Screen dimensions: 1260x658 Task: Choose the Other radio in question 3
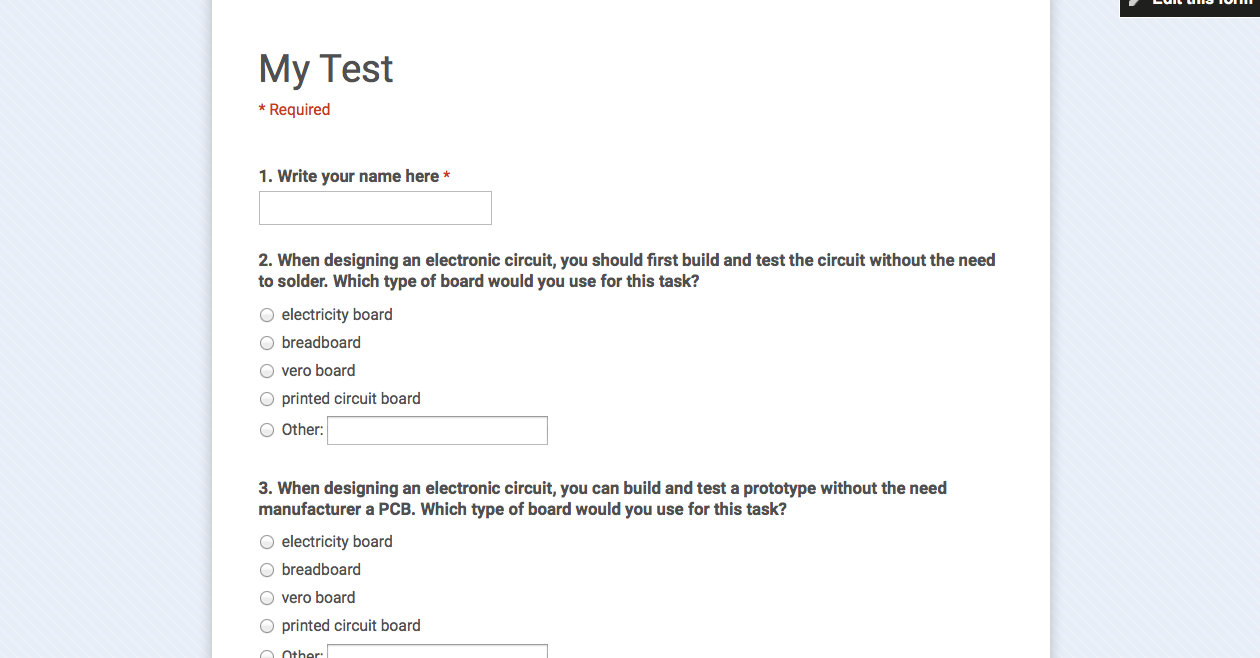point(267,654)
